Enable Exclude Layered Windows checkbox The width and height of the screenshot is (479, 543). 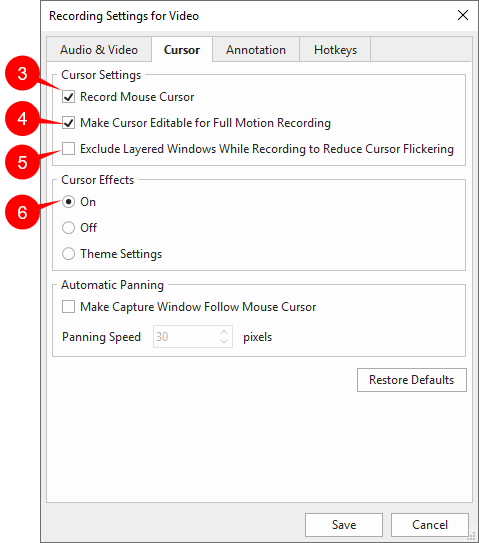68,149
